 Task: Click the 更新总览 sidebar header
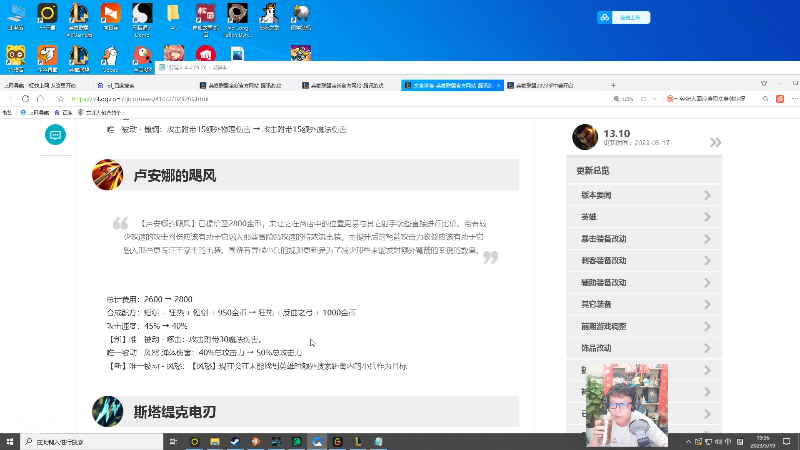click(x=644, y=170)
